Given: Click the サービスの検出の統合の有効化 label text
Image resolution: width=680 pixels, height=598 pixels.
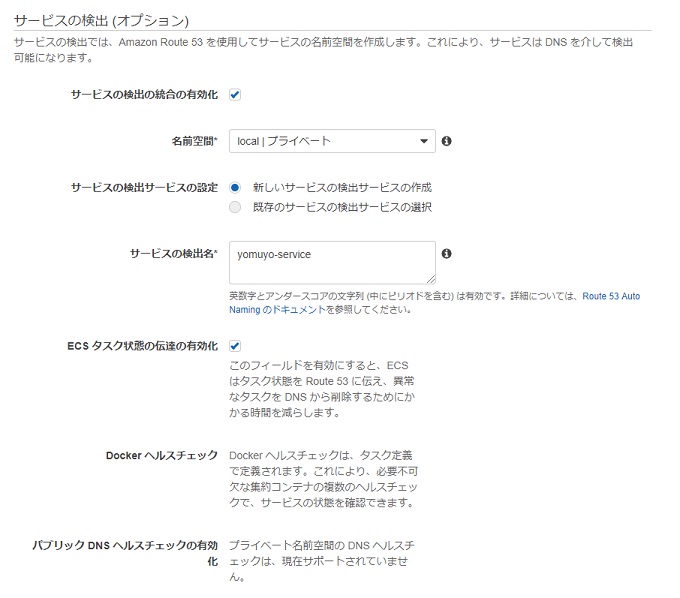Looking at the screenshot, I should click(144, 95).
